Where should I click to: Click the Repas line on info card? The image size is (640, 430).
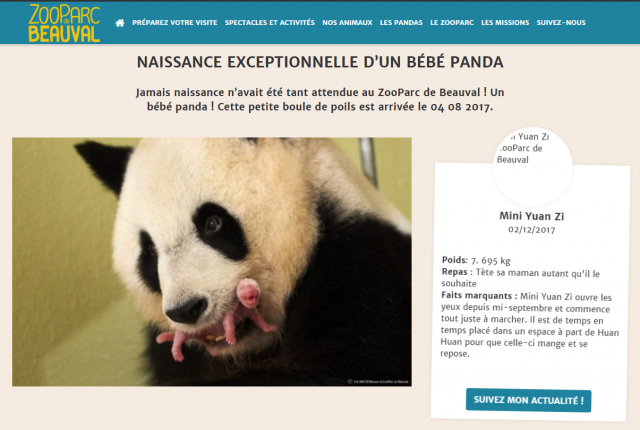click(x=521, y=277)
